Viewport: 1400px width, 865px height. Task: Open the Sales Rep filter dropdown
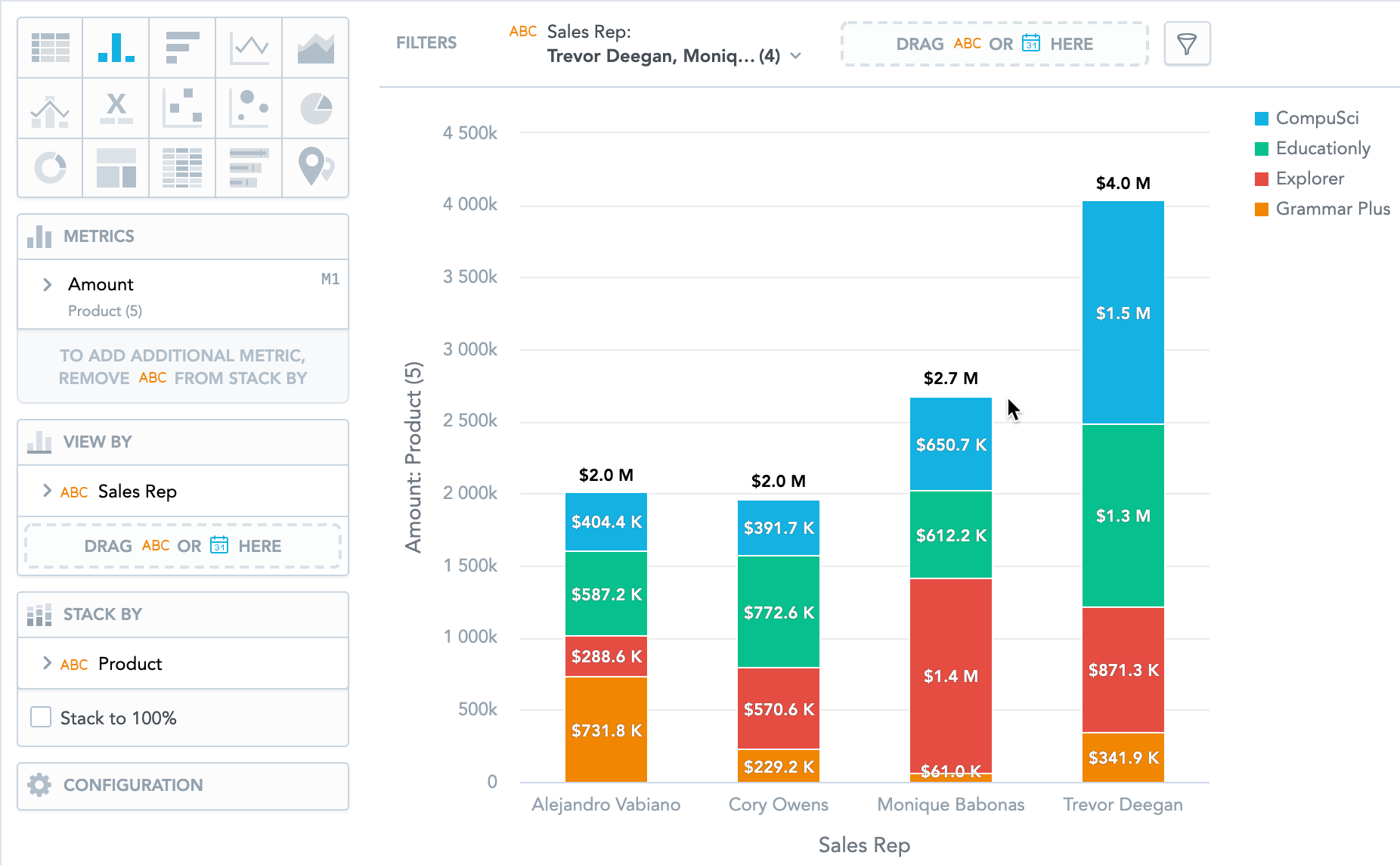[655, 44]
